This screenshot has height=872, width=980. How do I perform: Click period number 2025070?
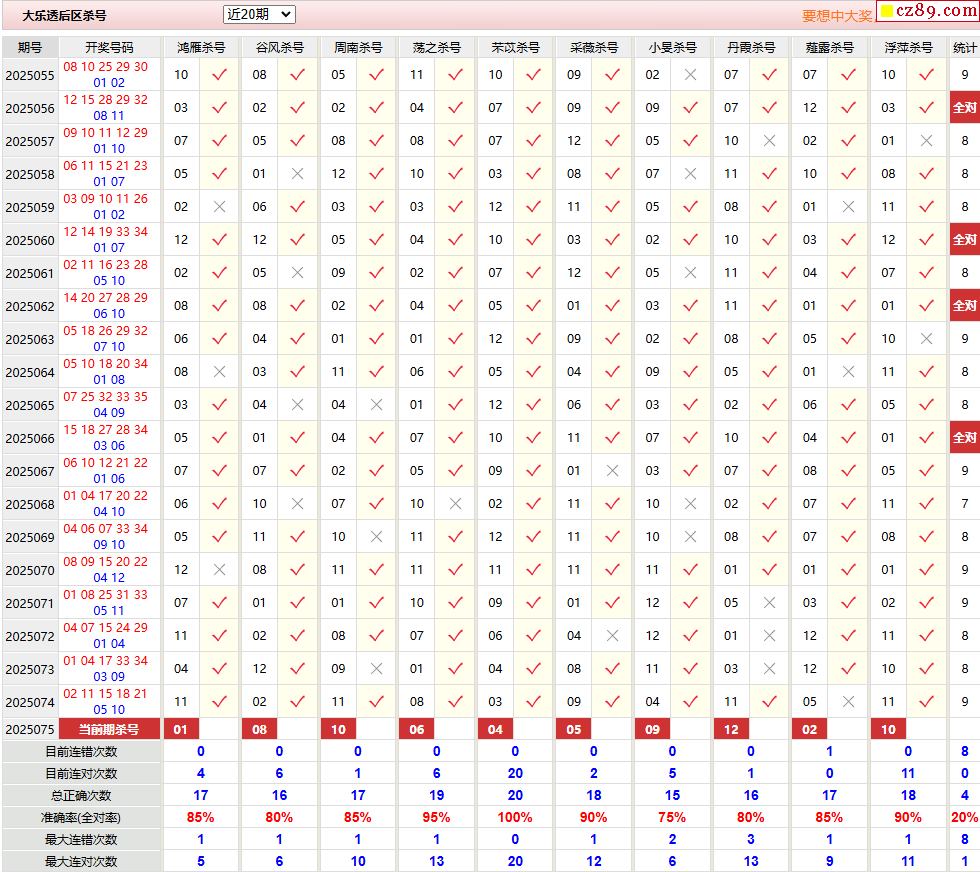(x=30, y=571)
